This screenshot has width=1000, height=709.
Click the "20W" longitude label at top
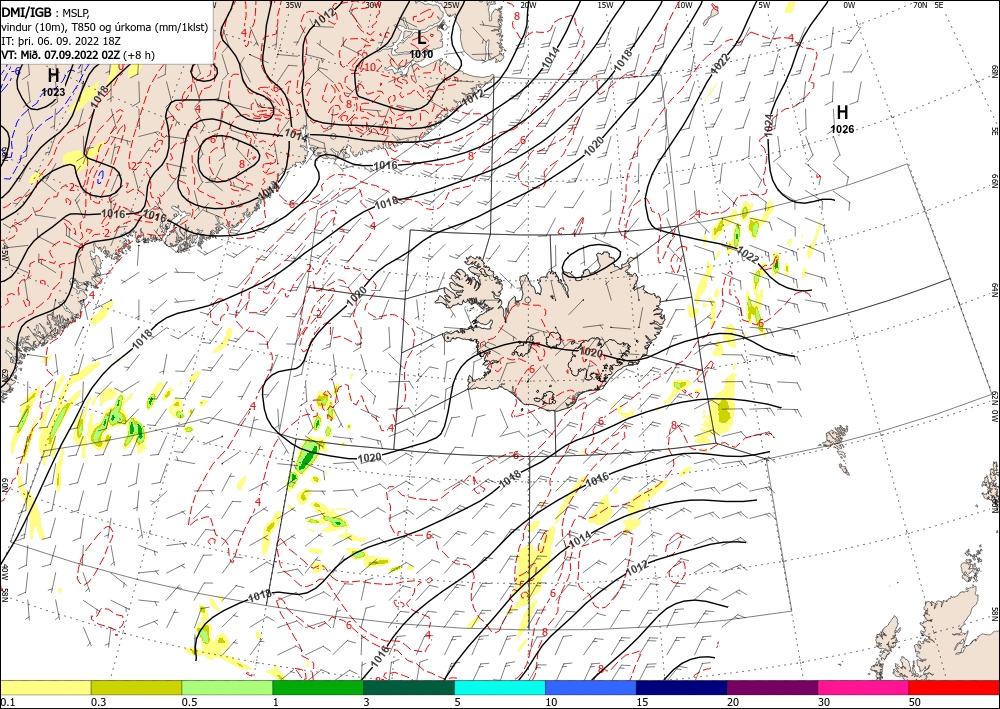pos(528,5)
